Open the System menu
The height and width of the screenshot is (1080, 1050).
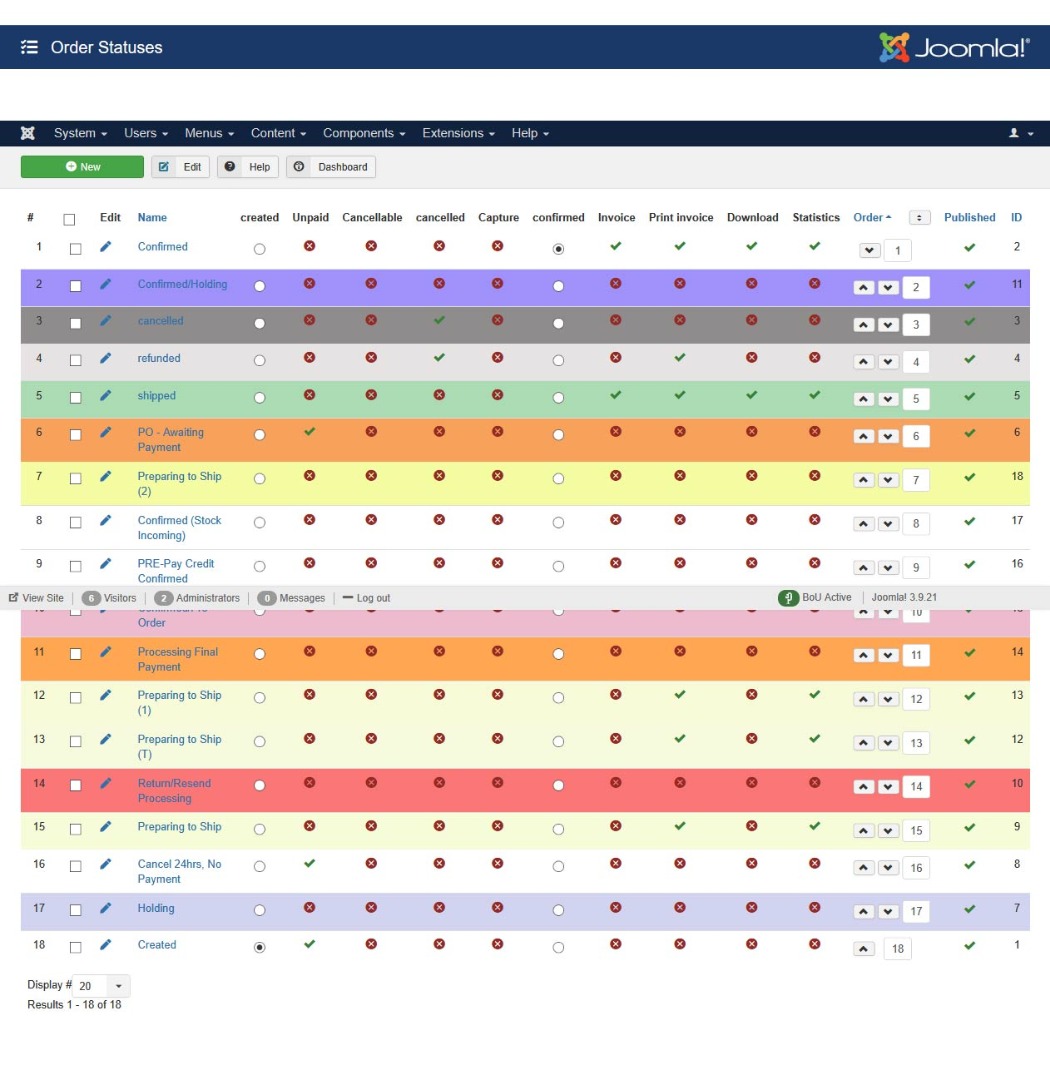tap(80, 133)
